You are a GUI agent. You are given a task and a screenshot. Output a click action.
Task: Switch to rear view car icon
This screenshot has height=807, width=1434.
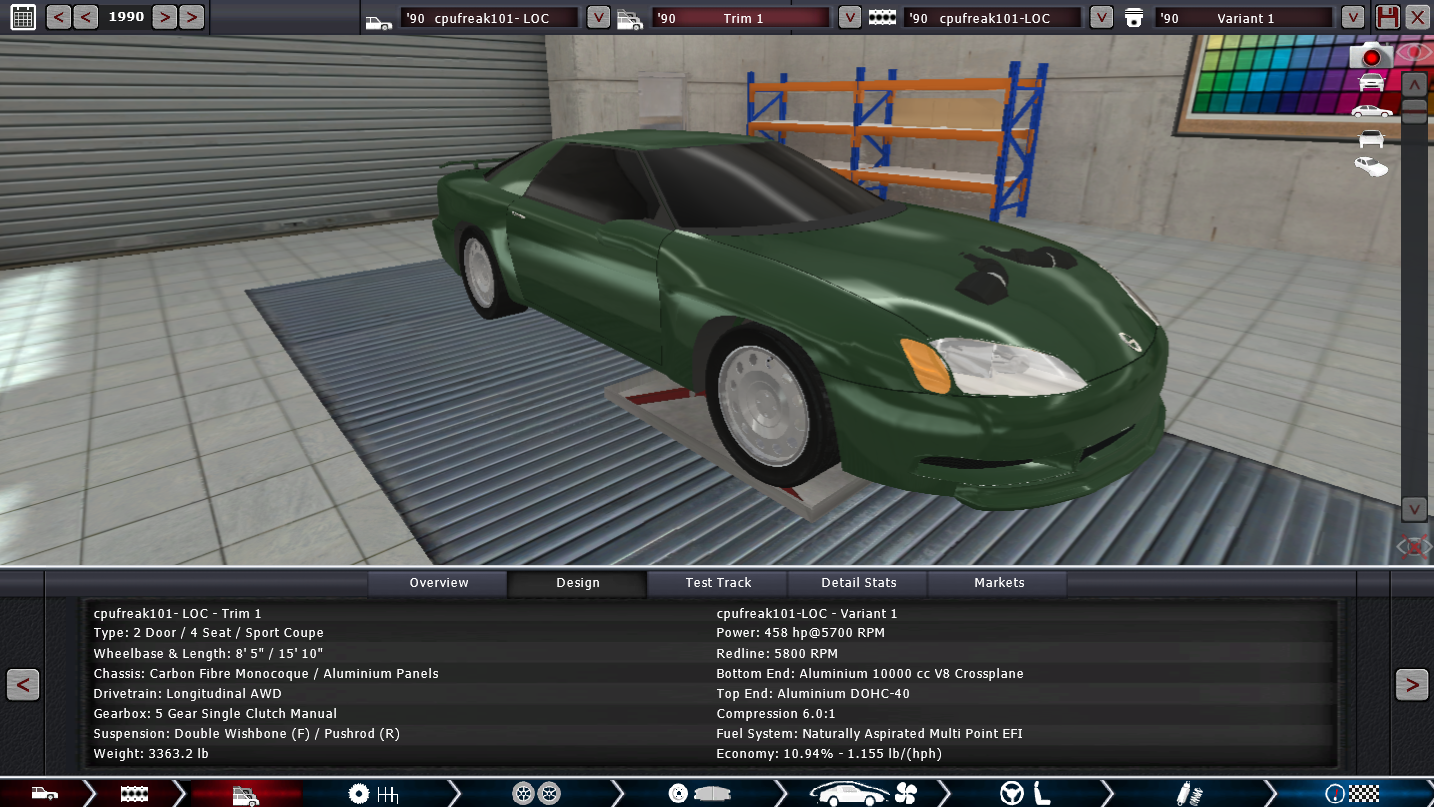[x=1371, y=138]
